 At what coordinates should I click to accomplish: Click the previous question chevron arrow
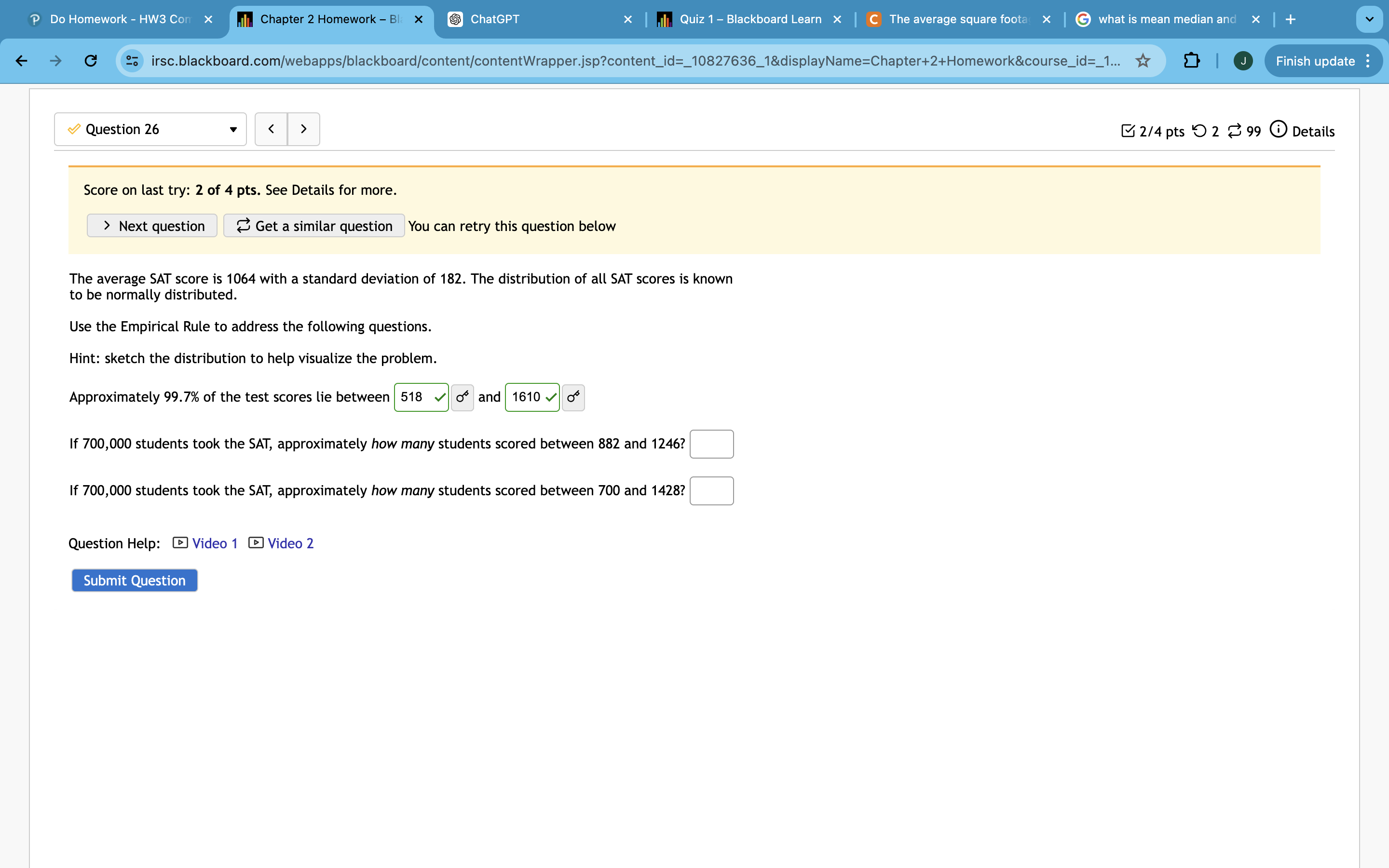pos(271,129)
